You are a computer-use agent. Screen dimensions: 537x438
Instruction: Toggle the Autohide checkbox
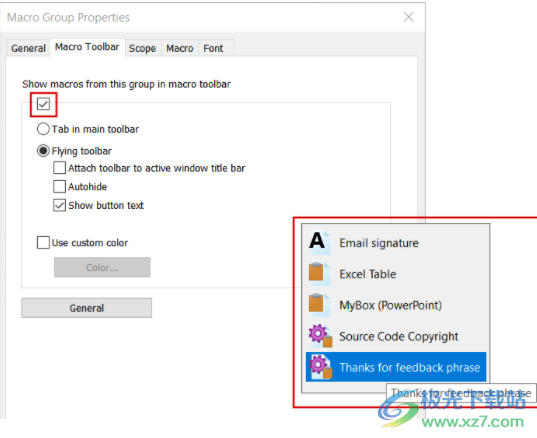(59, 187)
